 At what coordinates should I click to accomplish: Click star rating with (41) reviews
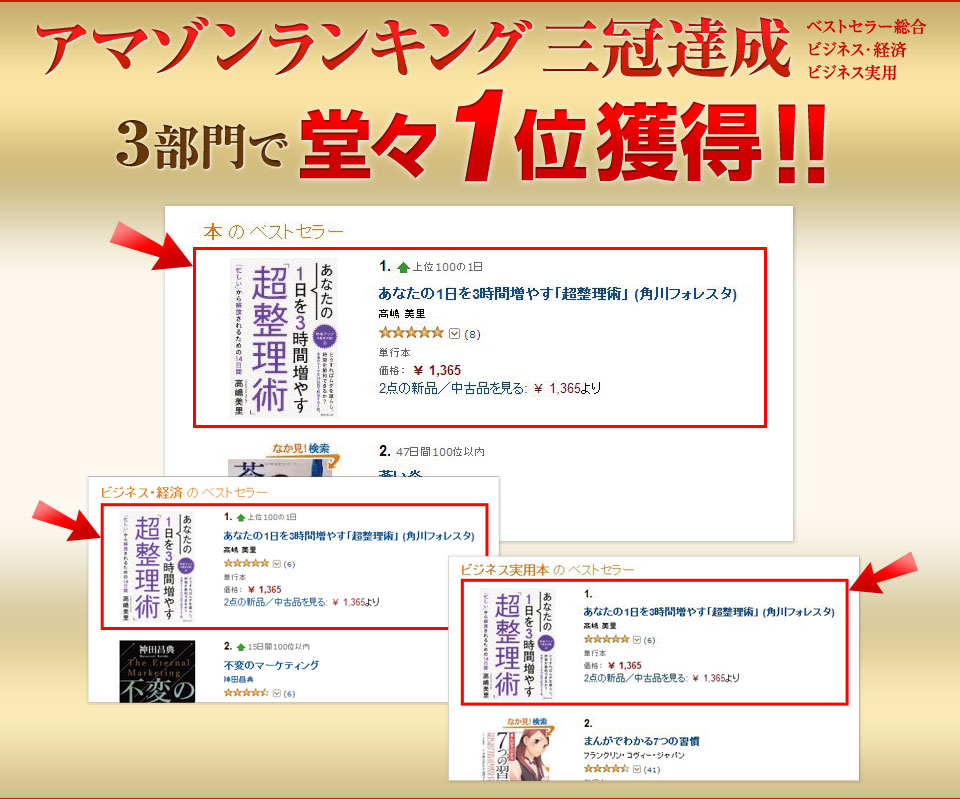click(x=607, y=768)
